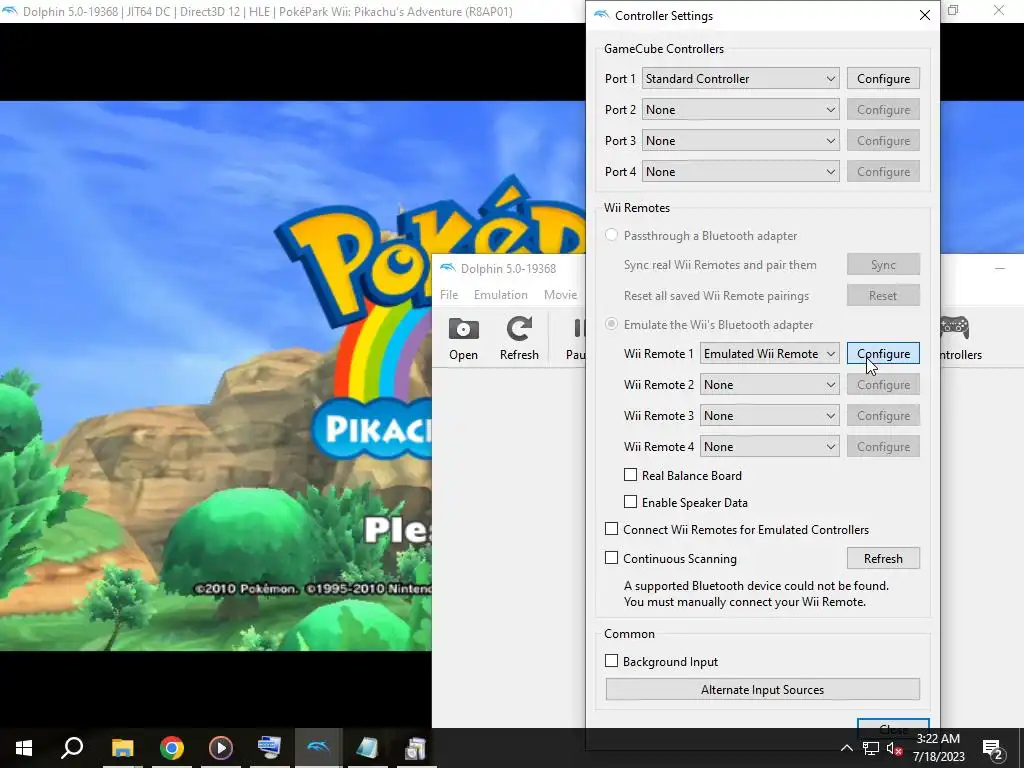Enable Continuous Scanning checkbox
1024x768 pixels.
(611, 558)
